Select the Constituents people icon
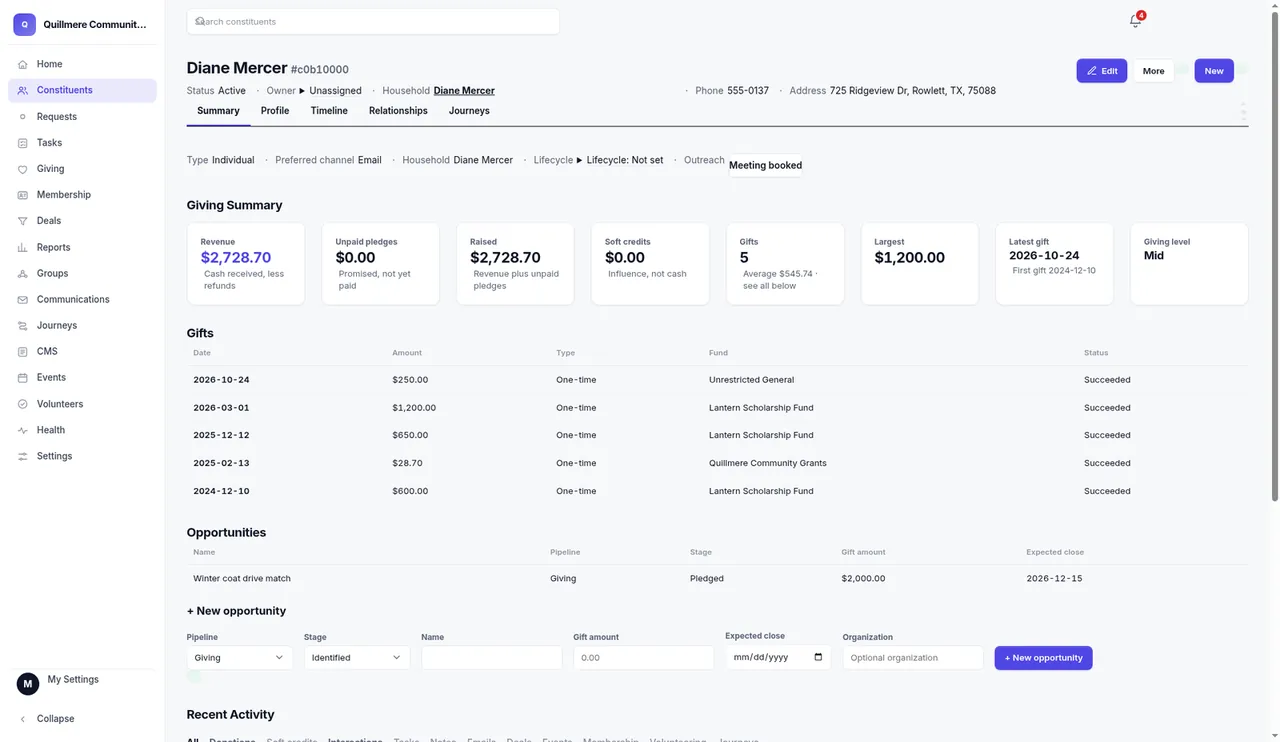This screenshot has height=742, width=1280. click(22, 90)
